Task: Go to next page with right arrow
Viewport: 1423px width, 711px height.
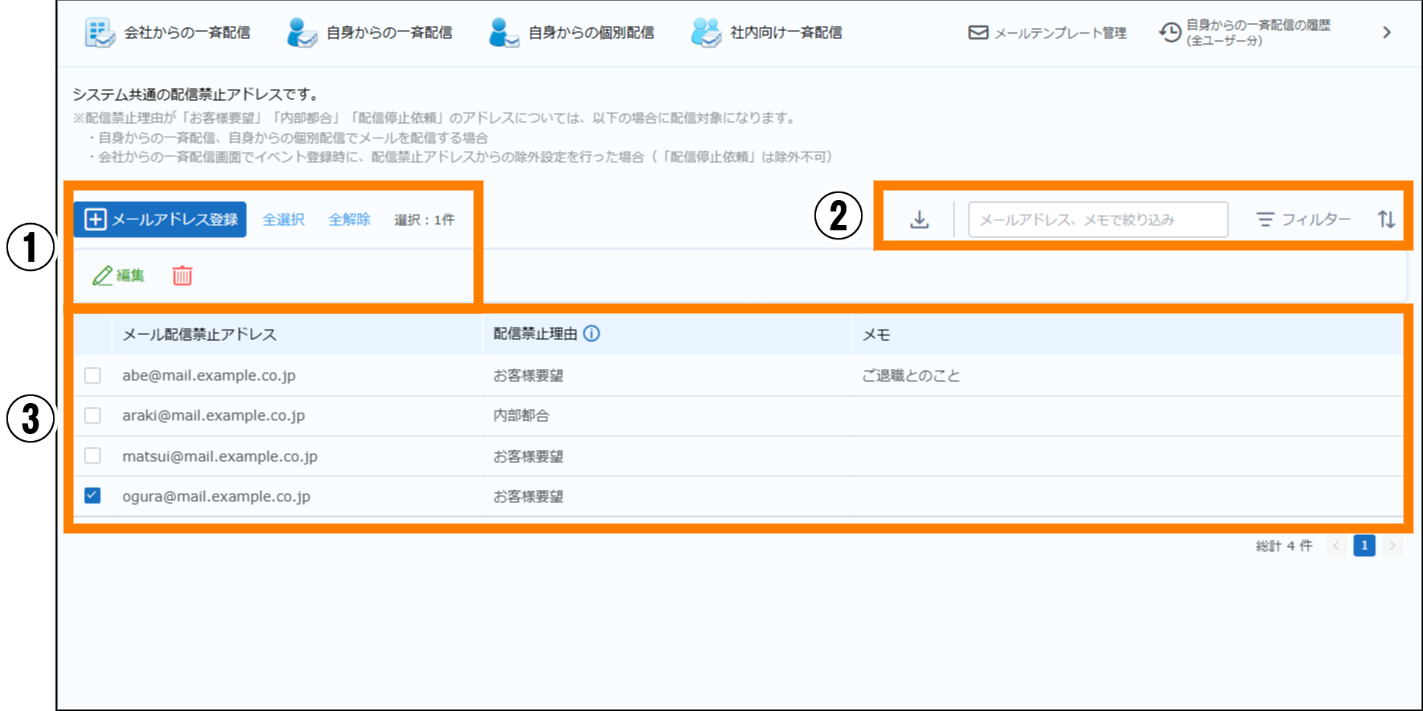Action: (x=1394, y=546)
